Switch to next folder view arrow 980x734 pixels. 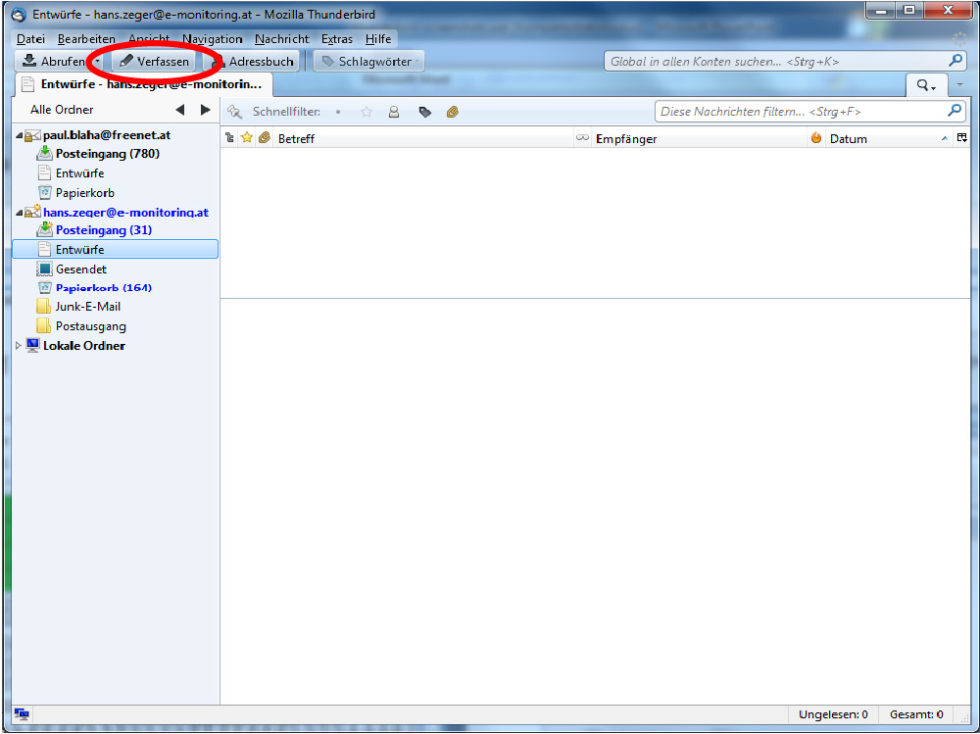point(205,110)
